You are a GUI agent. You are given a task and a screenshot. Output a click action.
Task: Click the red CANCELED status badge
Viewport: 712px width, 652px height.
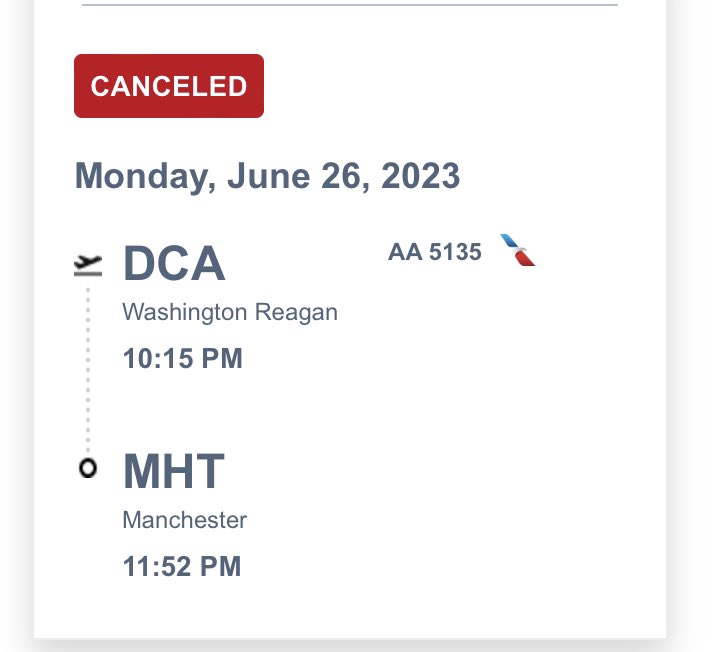169,86
